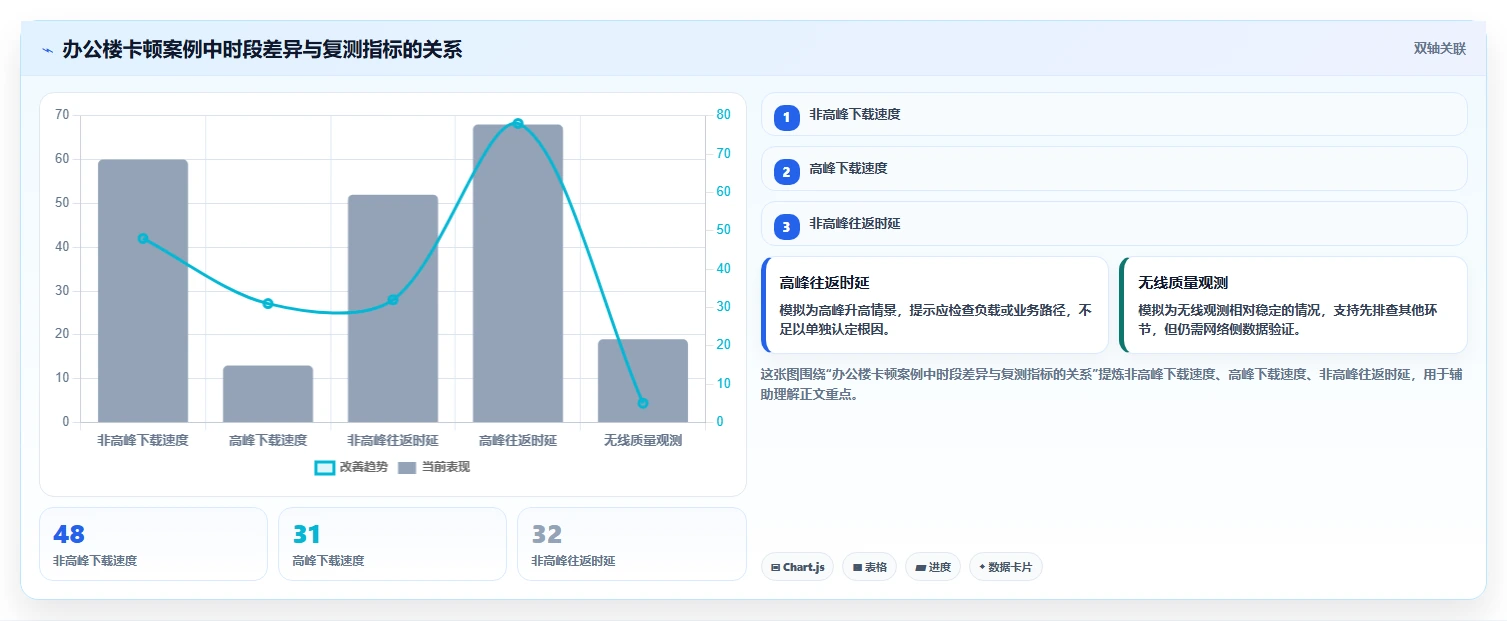Viewport: 1507px width, 621px height.
Task: Click the stat card showing 32
Action: tap(631, 544)
